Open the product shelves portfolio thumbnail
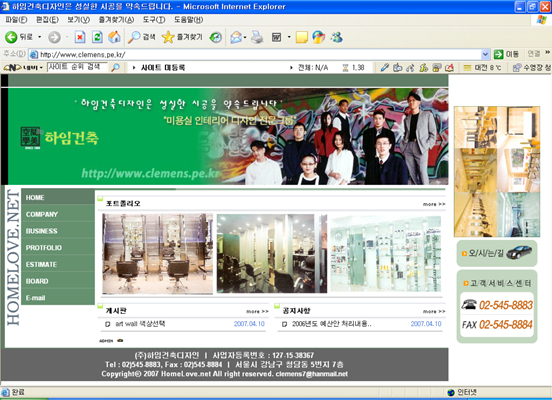The width and height of the screenshot is (552, 400). tap(385, 254)
